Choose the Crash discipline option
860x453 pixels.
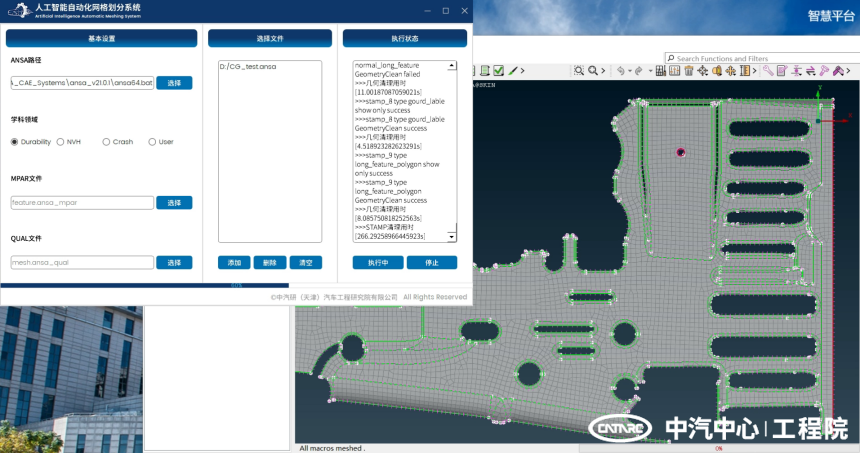tap(106, 142)
